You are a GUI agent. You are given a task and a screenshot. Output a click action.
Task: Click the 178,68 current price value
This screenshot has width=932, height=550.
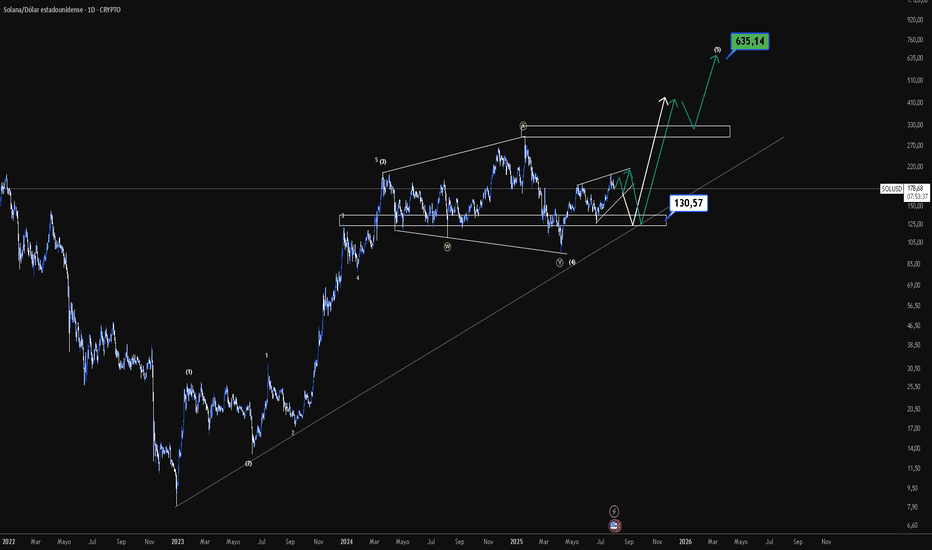pyautogui.click(x=915, y=188)
